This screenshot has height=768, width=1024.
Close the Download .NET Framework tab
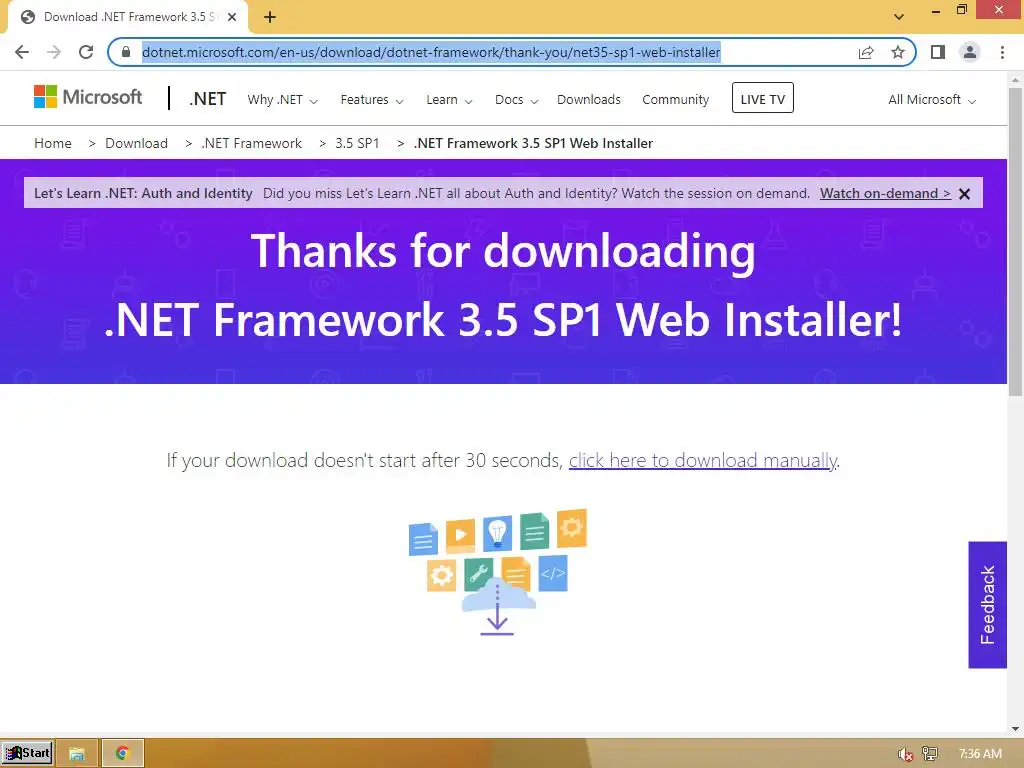point(232,17)
